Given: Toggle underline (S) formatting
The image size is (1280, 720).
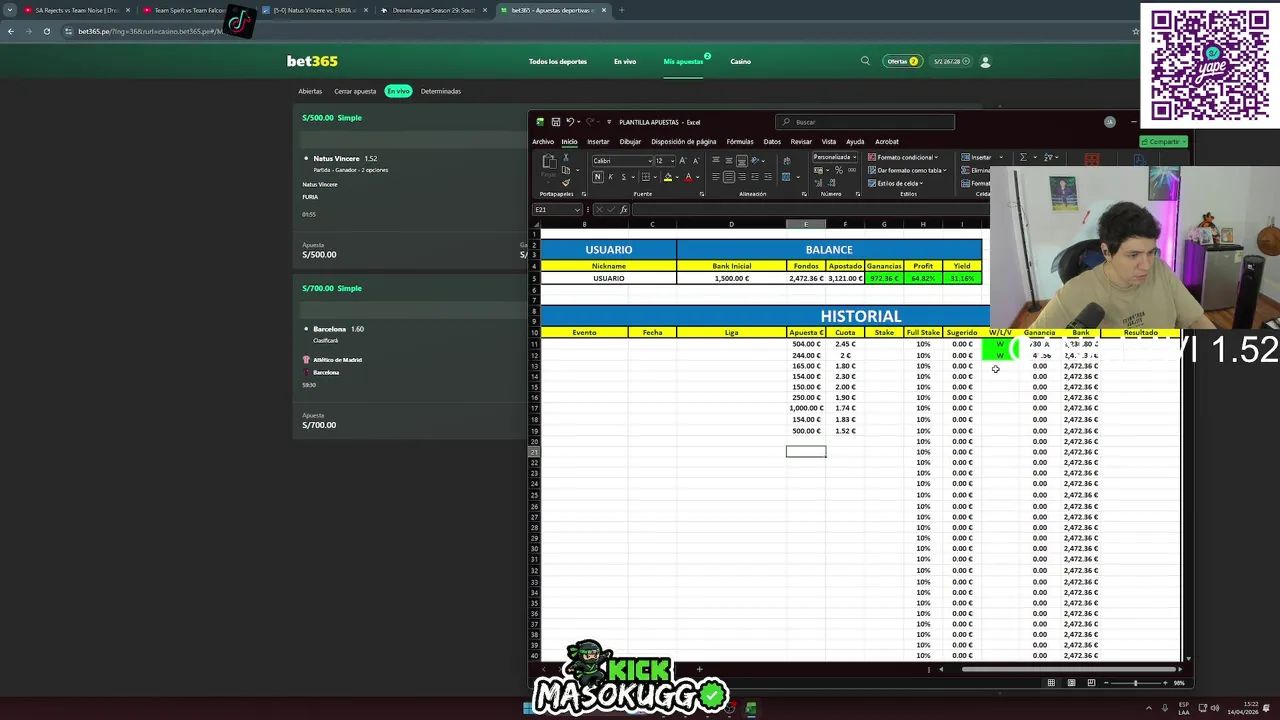Looking at the screenshot, I should (624, 177).
